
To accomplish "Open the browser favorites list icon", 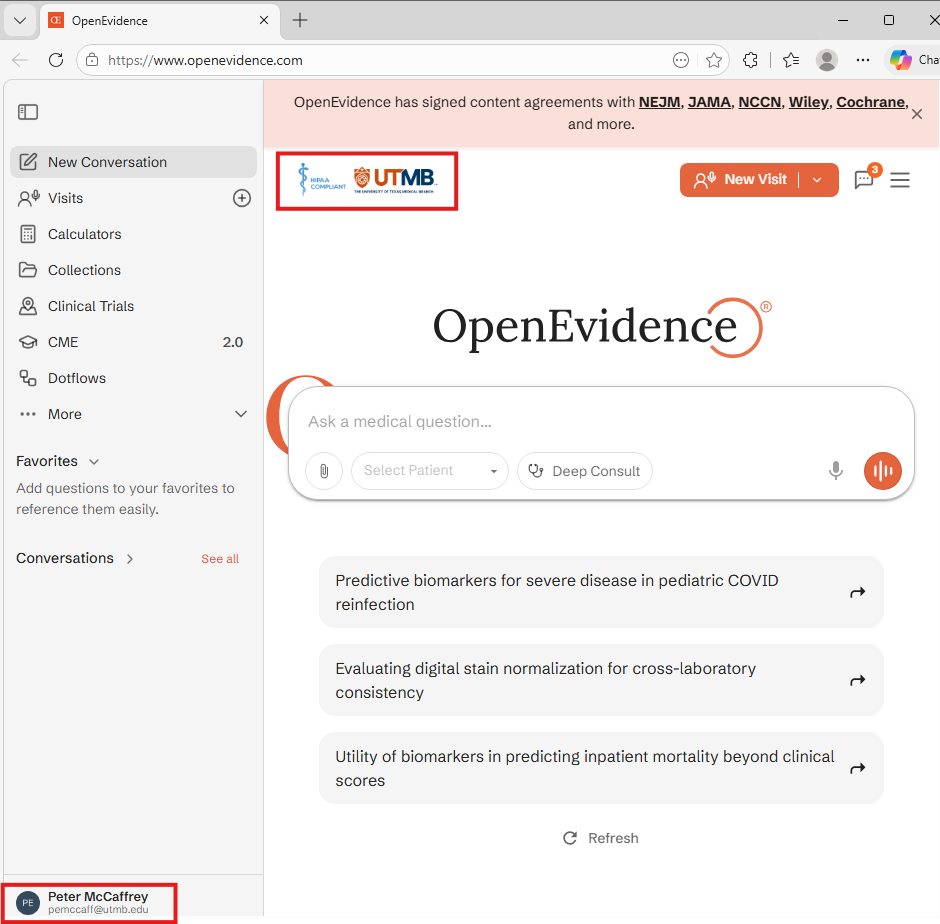I will click(791, 60).
